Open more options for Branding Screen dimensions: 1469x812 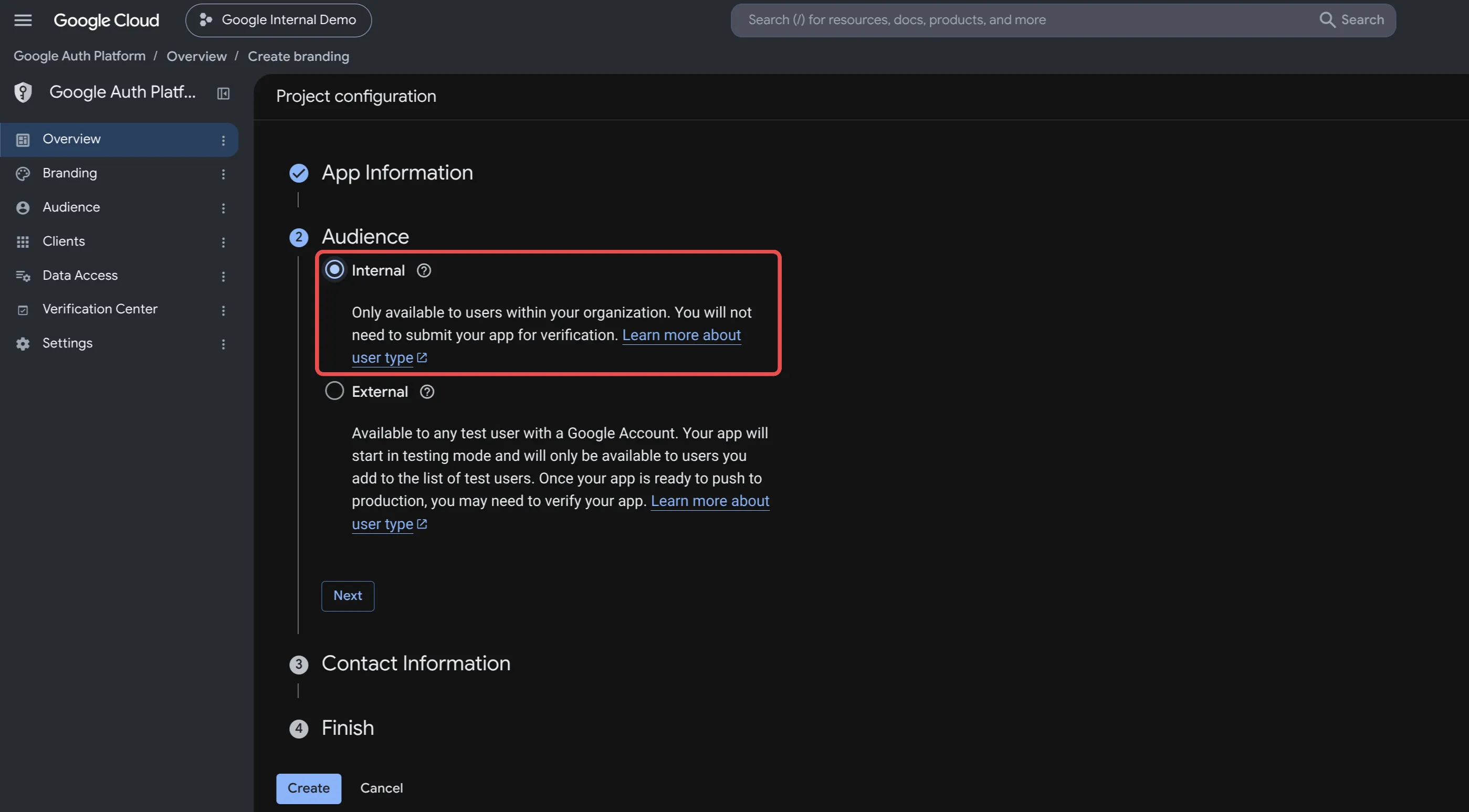[223, 174]
